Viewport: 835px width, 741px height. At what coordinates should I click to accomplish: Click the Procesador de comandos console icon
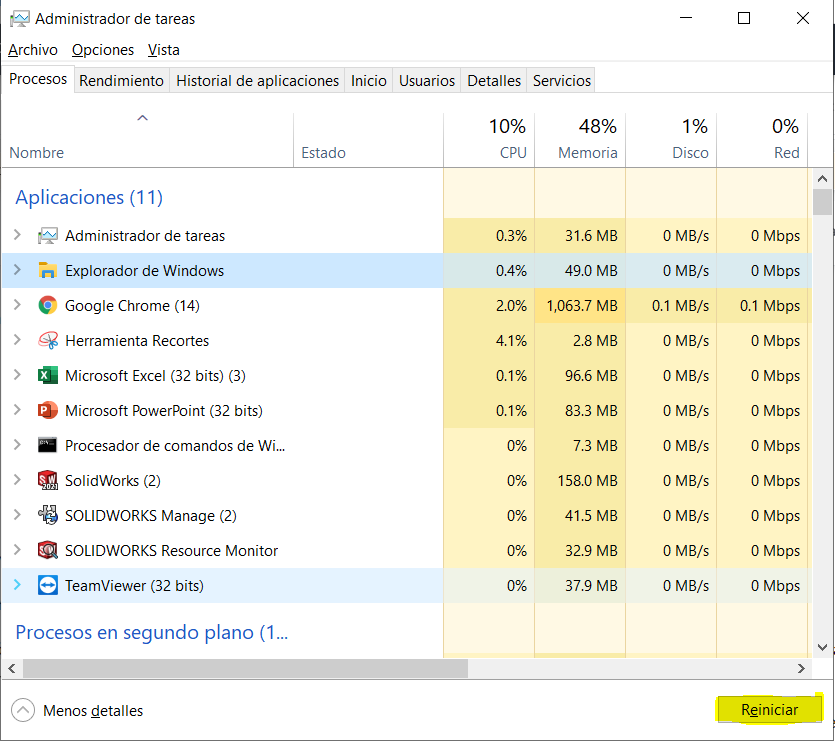pyautogui.click(x=47, y=445)
